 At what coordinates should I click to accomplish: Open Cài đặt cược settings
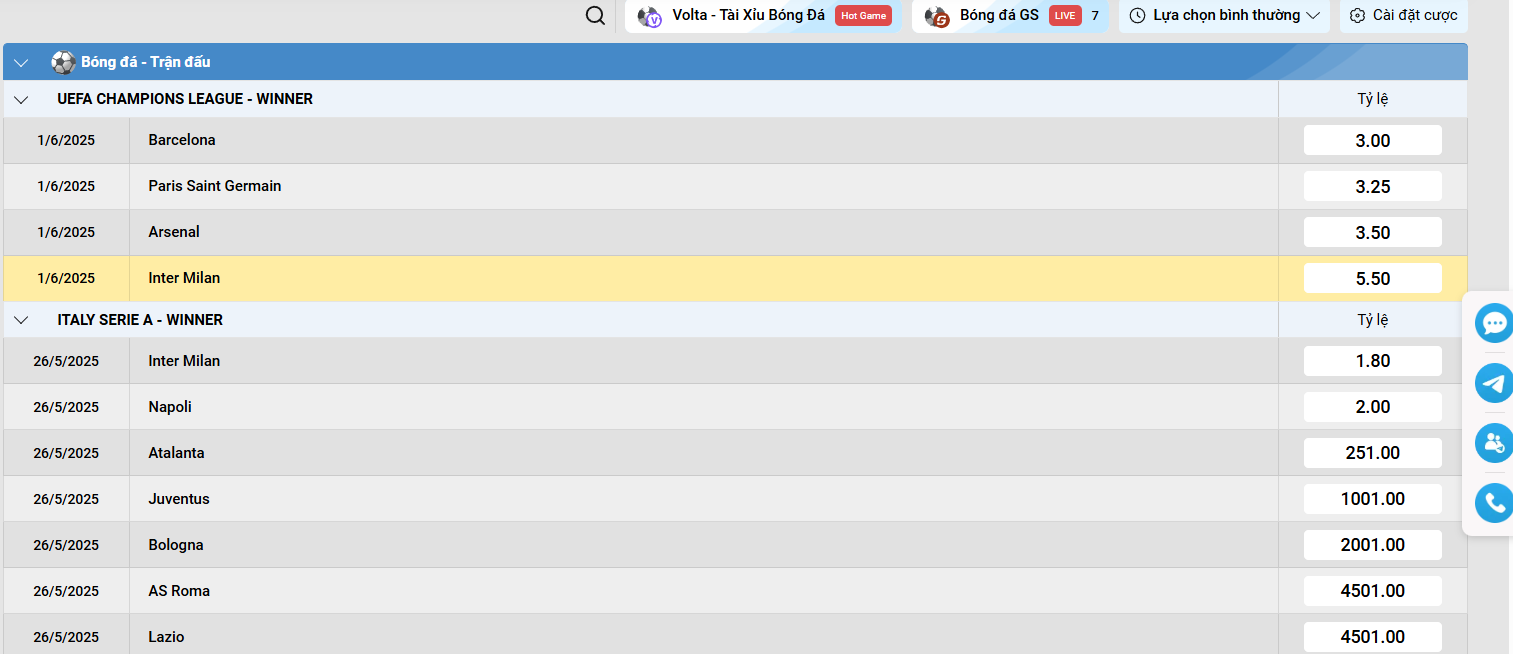1403,15
